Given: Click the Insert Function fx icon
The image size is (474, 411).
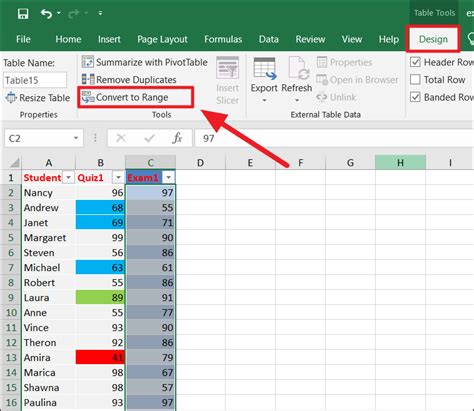Looking at the screenshot, I should point(177,138).
